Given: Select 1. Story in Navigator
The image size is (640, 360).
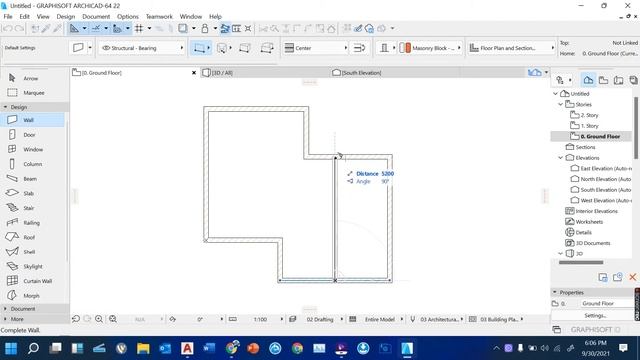Looking at the screenshot, I should coord(589,126).
